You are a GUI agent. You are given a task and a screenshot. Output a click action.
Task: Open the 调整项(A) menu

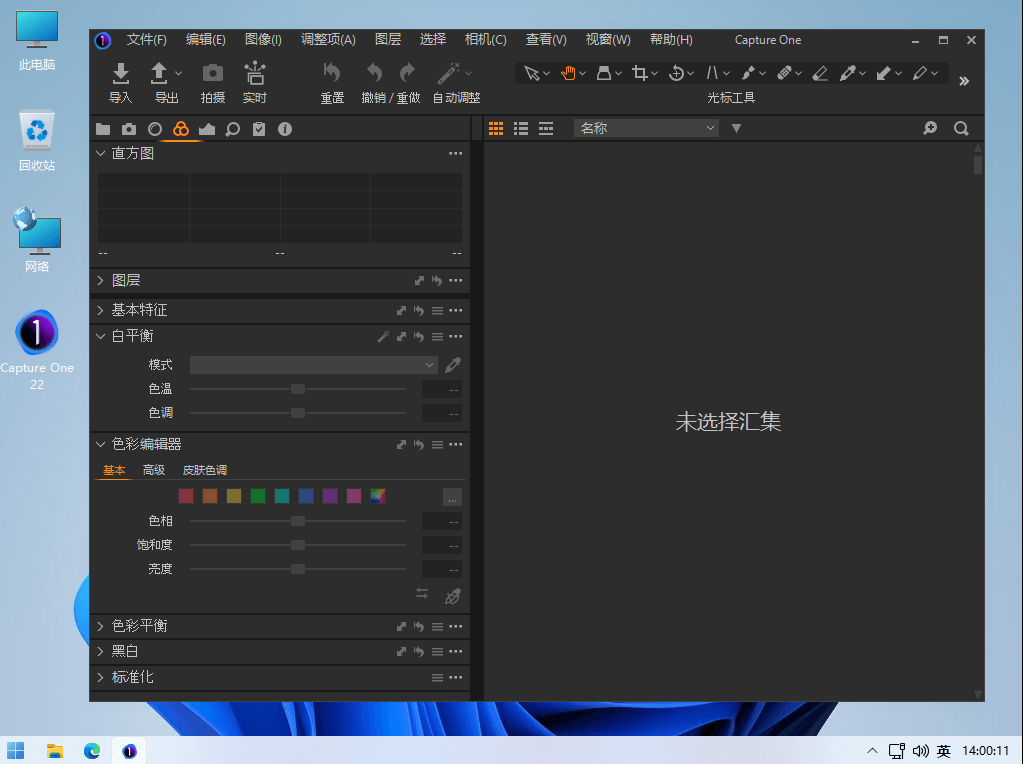click(328, 40)
